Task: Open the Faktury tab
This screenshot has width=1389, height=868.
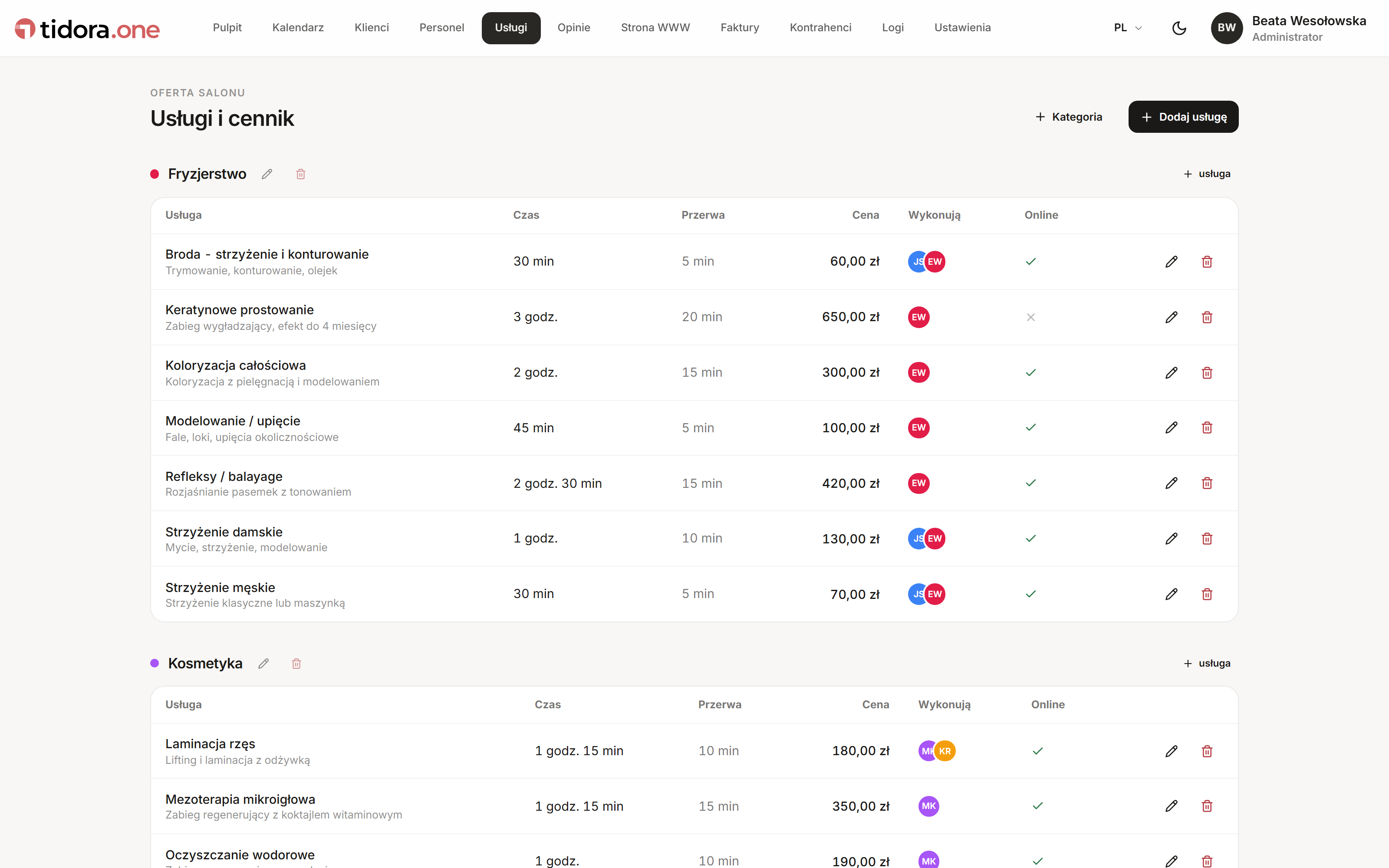Action: pyautogui.click(x=740, y=27)
